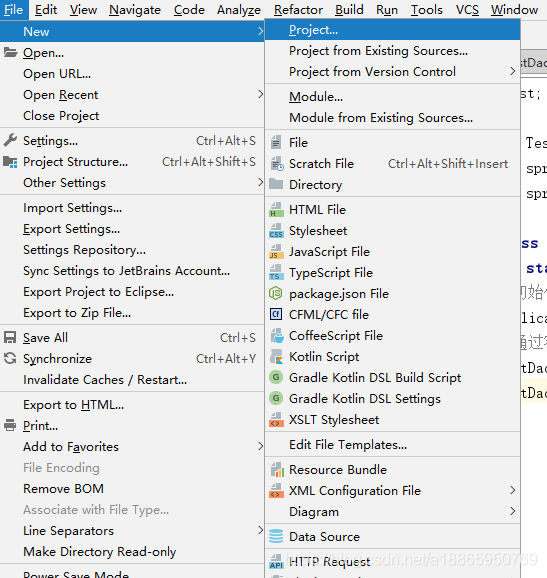Viewport: 547px width, 578px height.
Task: Choose Sync Settings to JetBrains Account...
Action: (132, 271)
